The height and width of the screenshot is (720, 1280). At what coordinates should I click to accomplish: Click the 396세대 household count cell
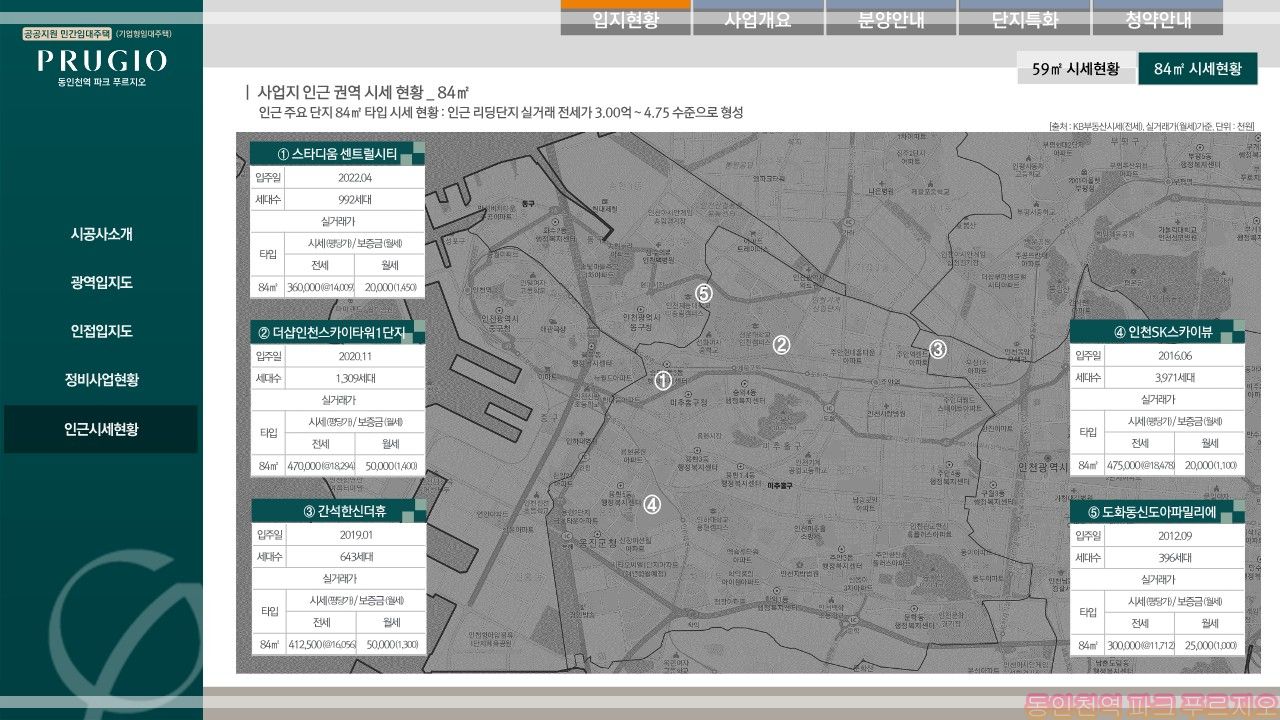tap(1174, 557)
